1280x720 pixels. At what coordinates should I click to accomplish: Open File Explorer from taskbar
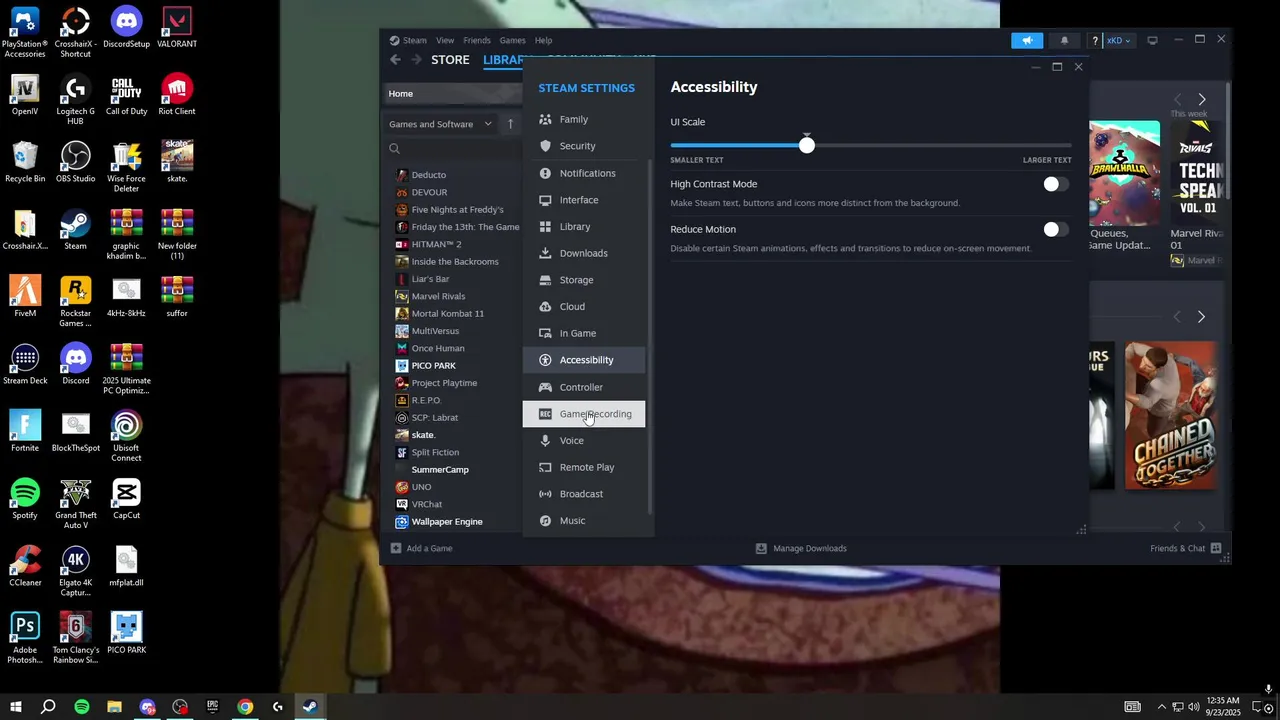coord(114,707)
